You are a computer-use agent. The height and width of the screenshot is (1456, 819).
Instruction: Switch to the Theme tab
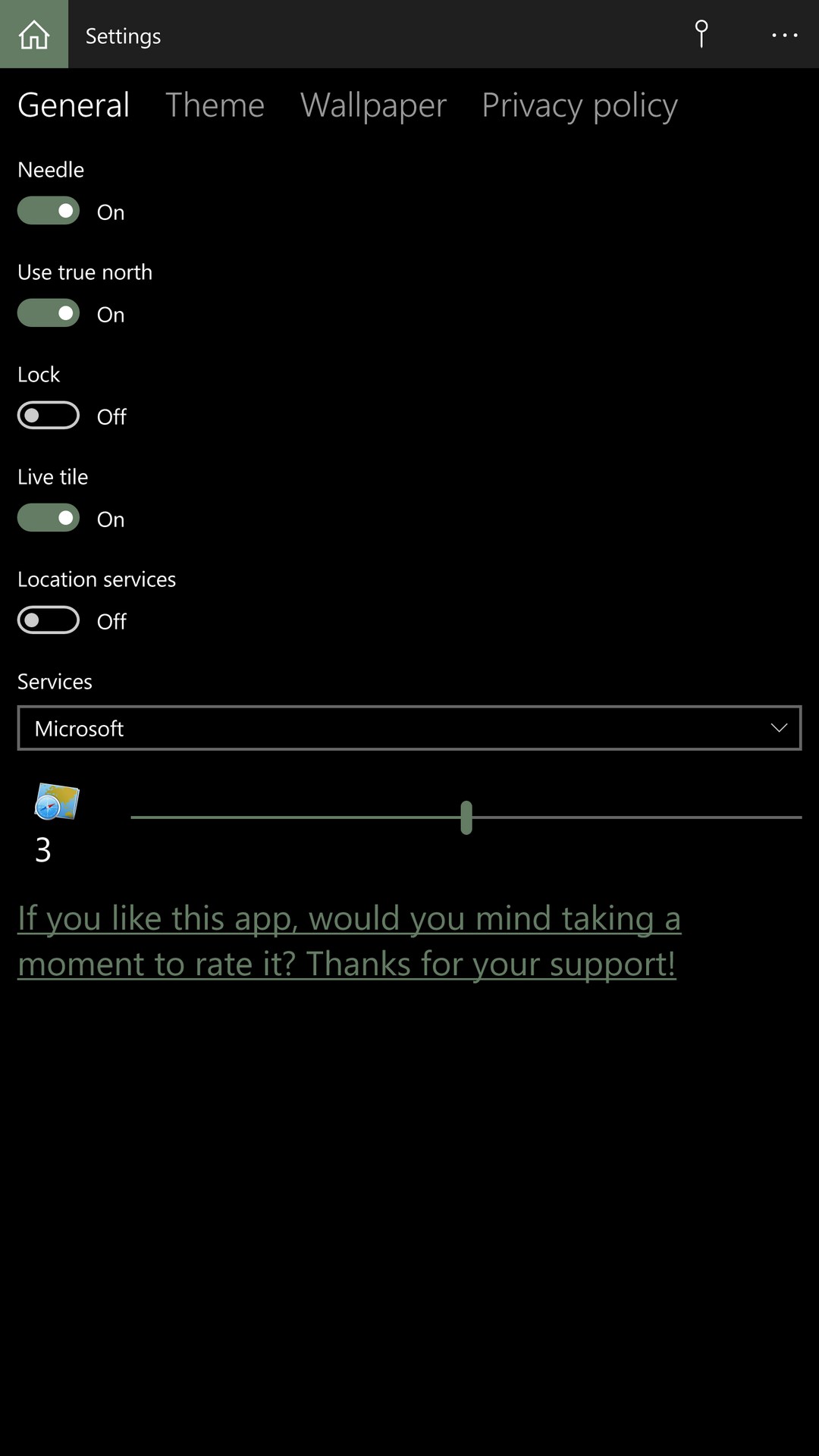pyautogui.click(x=215, y=105)
